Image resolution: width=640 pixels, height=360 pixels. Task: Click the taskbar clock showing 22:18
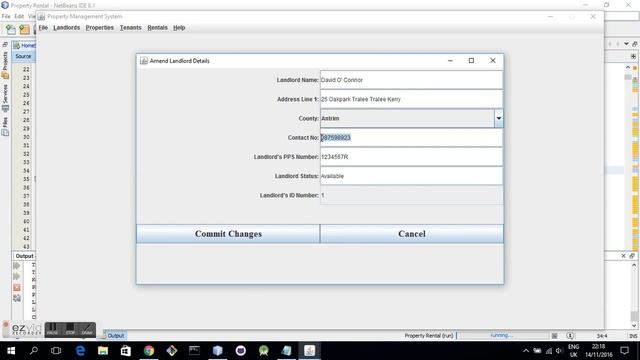tap(599, 351)
